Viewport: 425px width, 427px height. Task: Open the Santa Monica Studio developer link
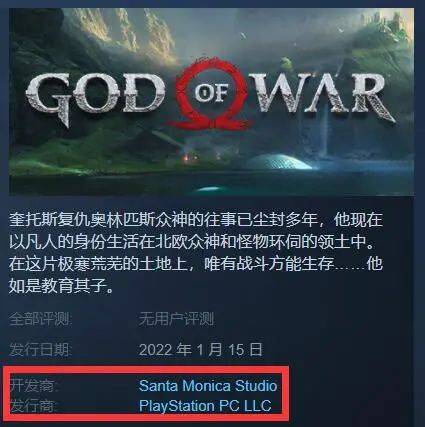(x=208, y=386)
